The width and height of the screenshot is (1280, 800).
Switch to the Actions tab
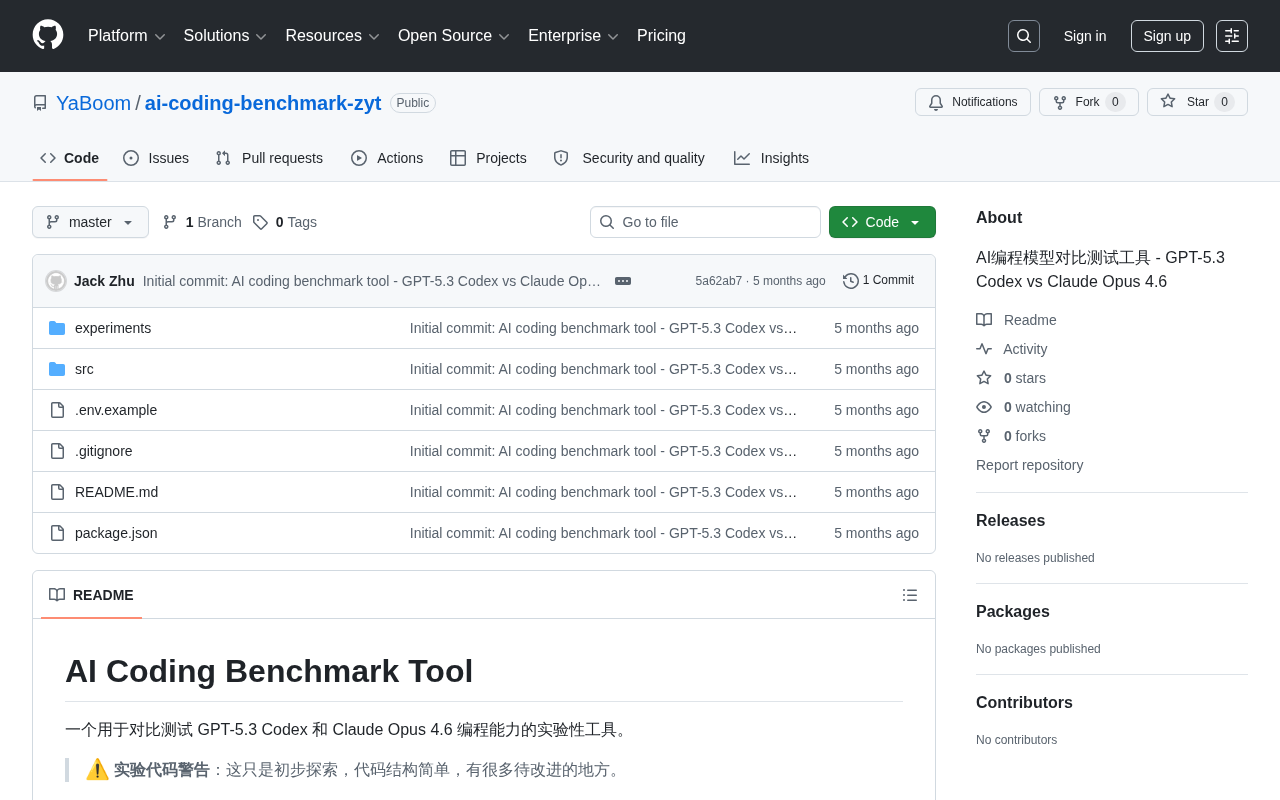(x=387, y=158)
